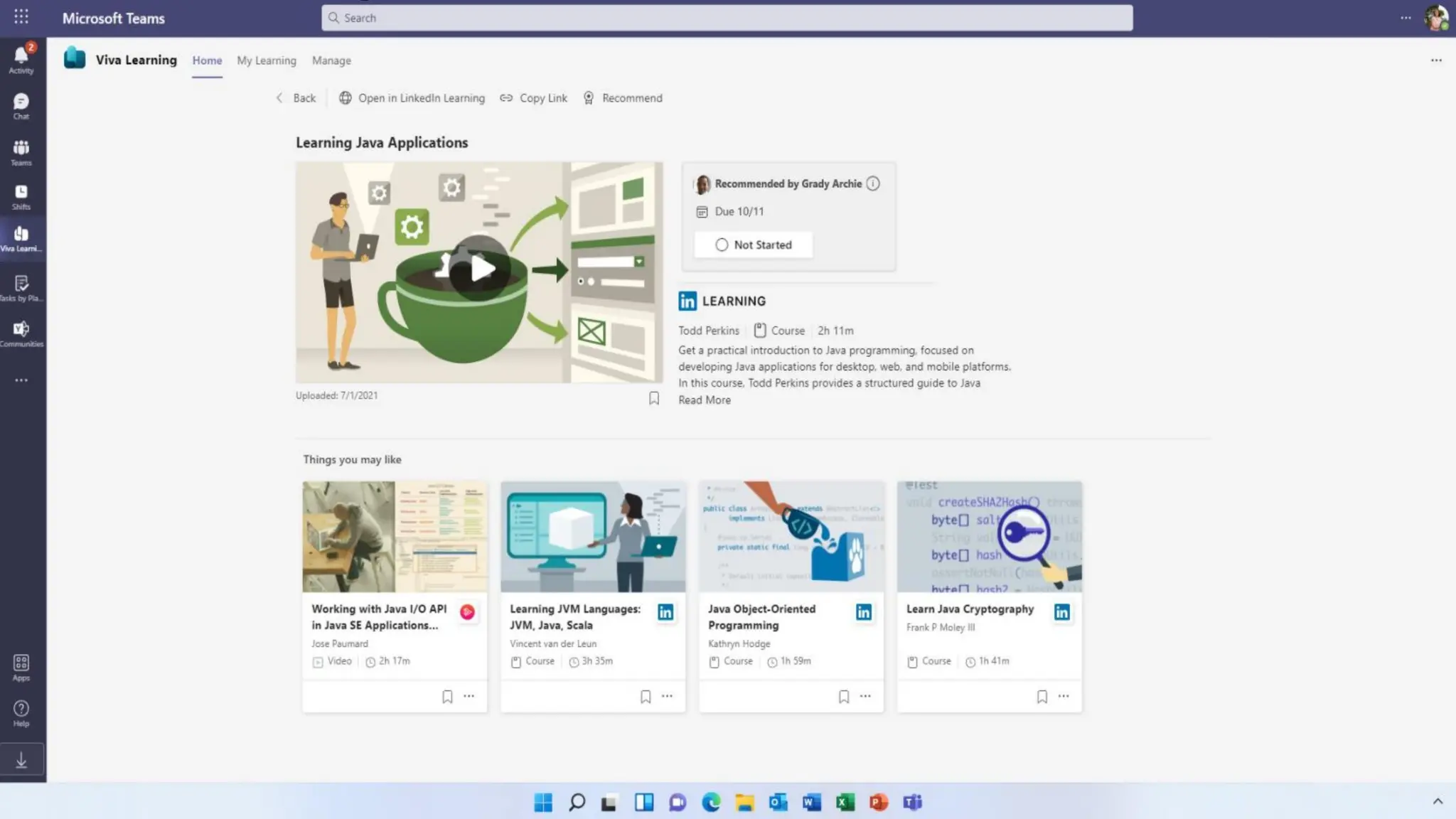Open the Chat sidebar icon
1456x819 pixels.
[21, 104]
